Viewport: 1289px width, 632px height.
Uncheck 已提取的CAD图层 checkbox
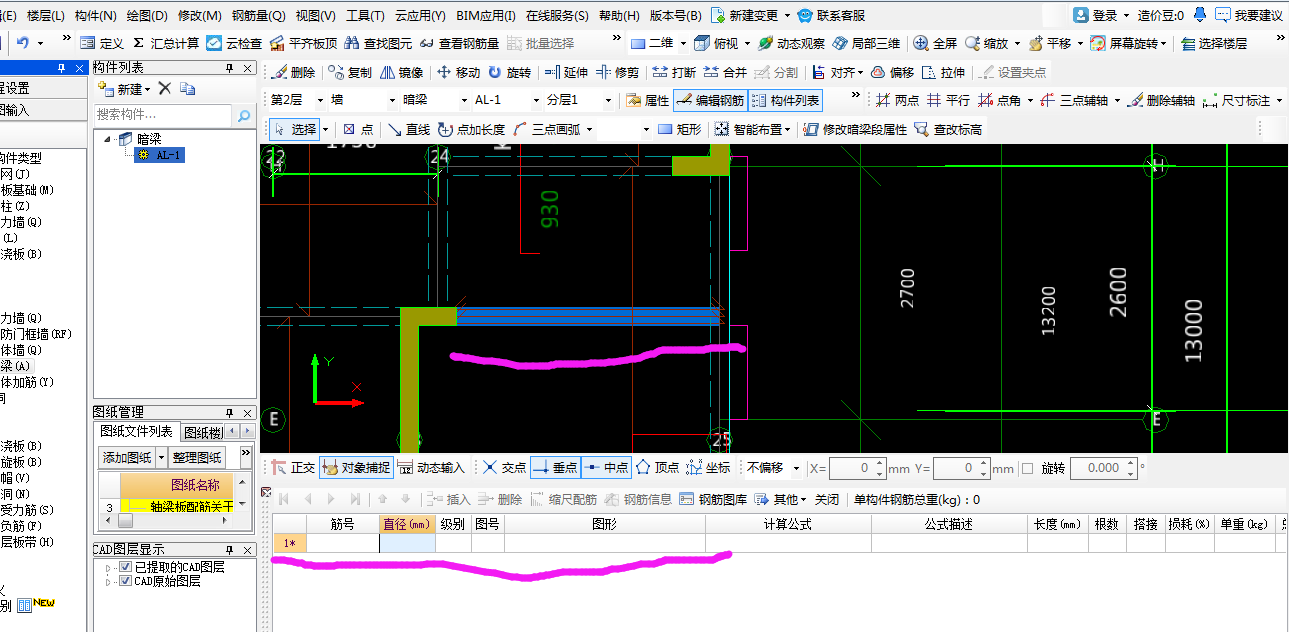[125, 567]
